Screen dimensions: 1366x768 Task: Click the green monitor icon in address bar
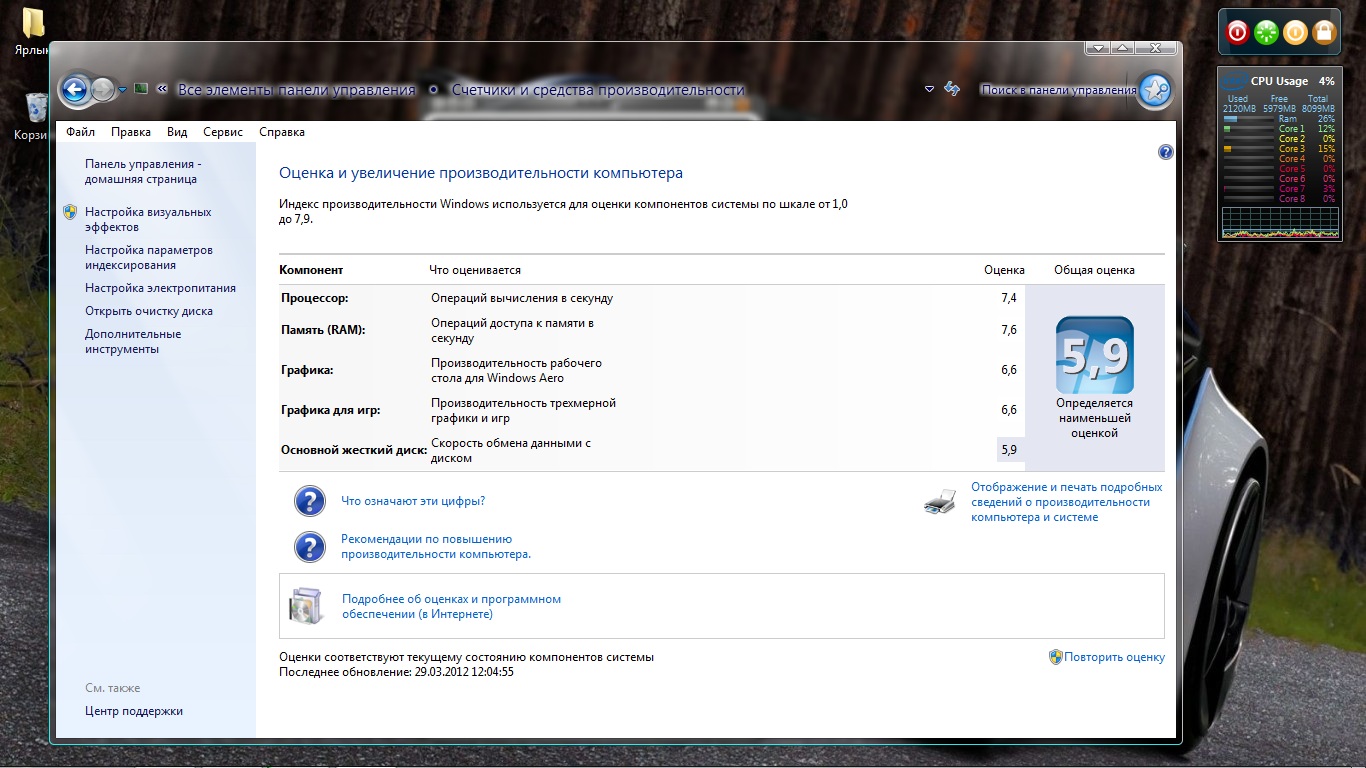point(141,89)
